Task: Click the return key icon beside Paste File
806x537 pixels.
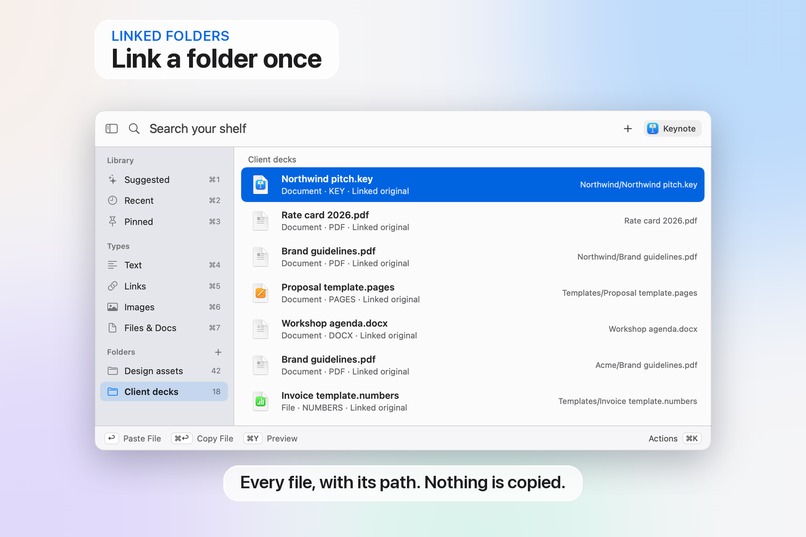Action: pyautogui.click(x=112, y=438)
